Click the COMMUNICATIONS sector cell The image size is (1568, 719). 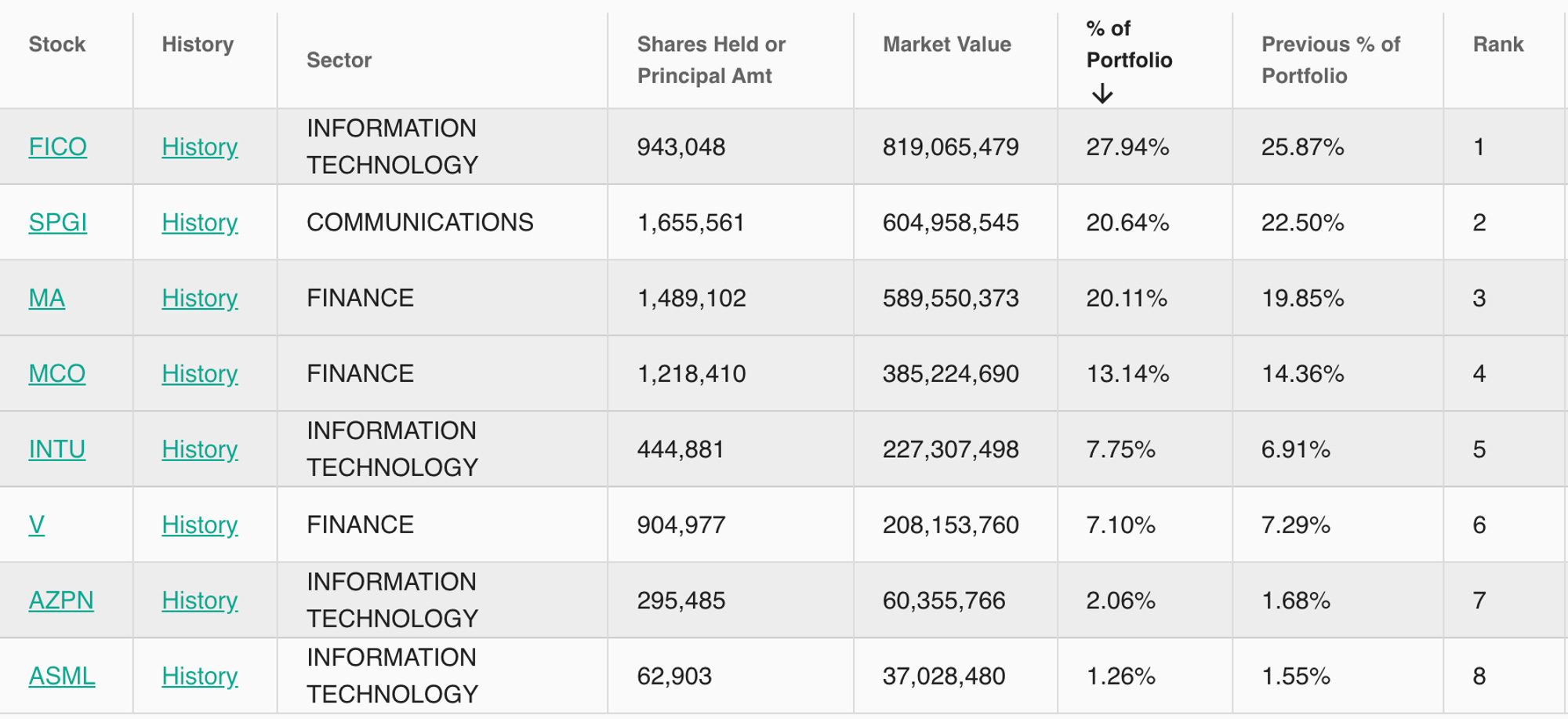419,222
